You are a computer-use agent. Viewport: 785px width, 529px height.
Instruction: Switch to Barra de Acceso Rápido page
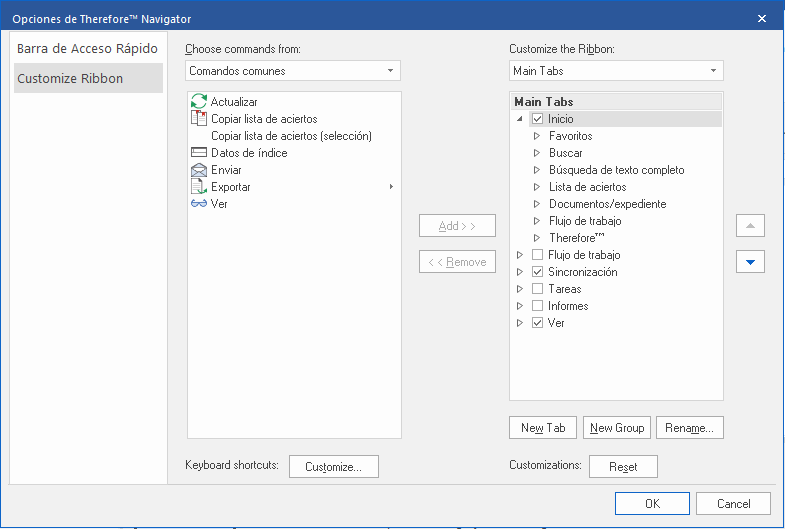click(x=88, y=49)
